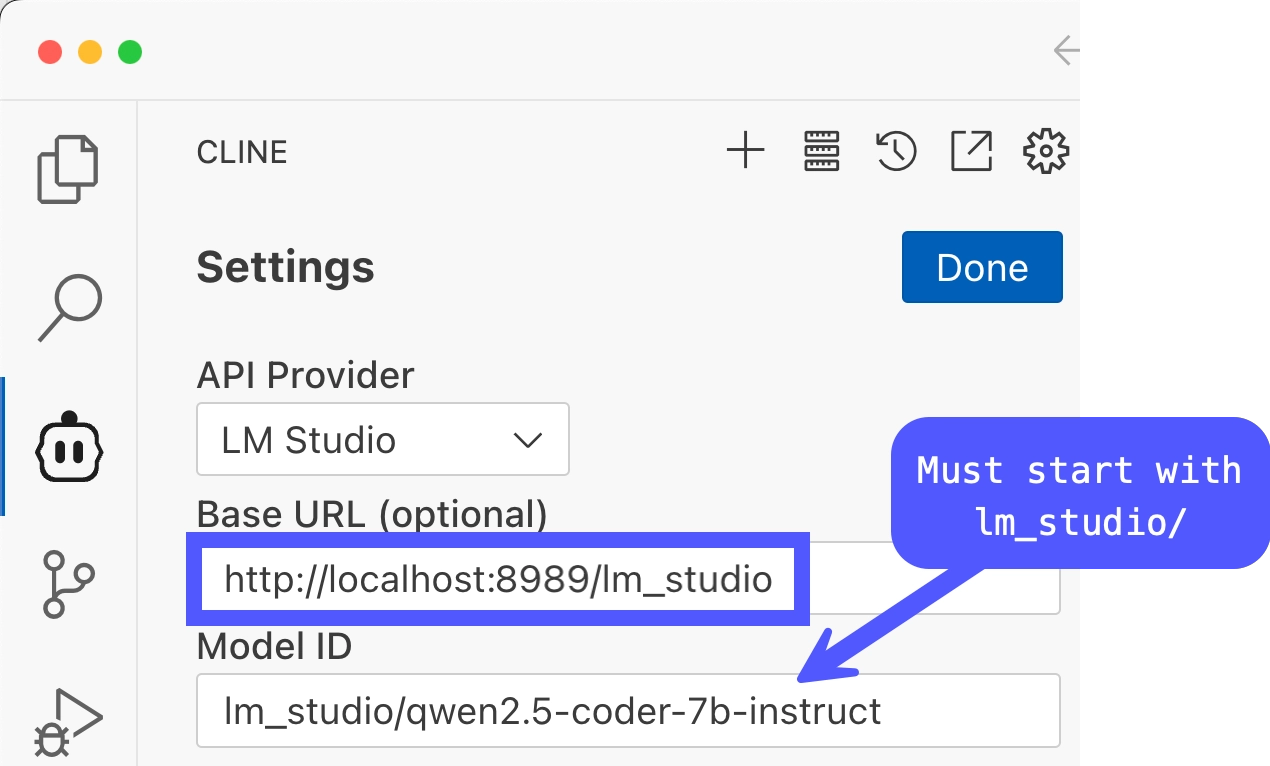Open Cline settings gear icon

coord(1046,151)
